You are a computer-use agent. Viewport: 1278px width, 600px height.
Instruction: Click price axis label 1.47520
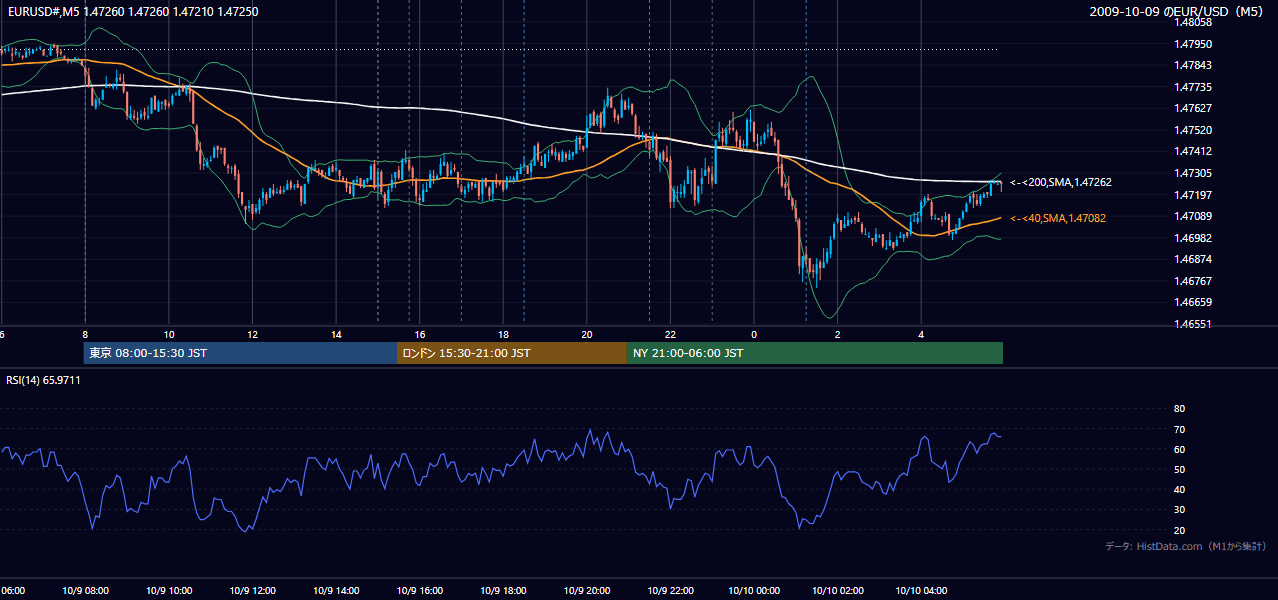[1194, 130]
